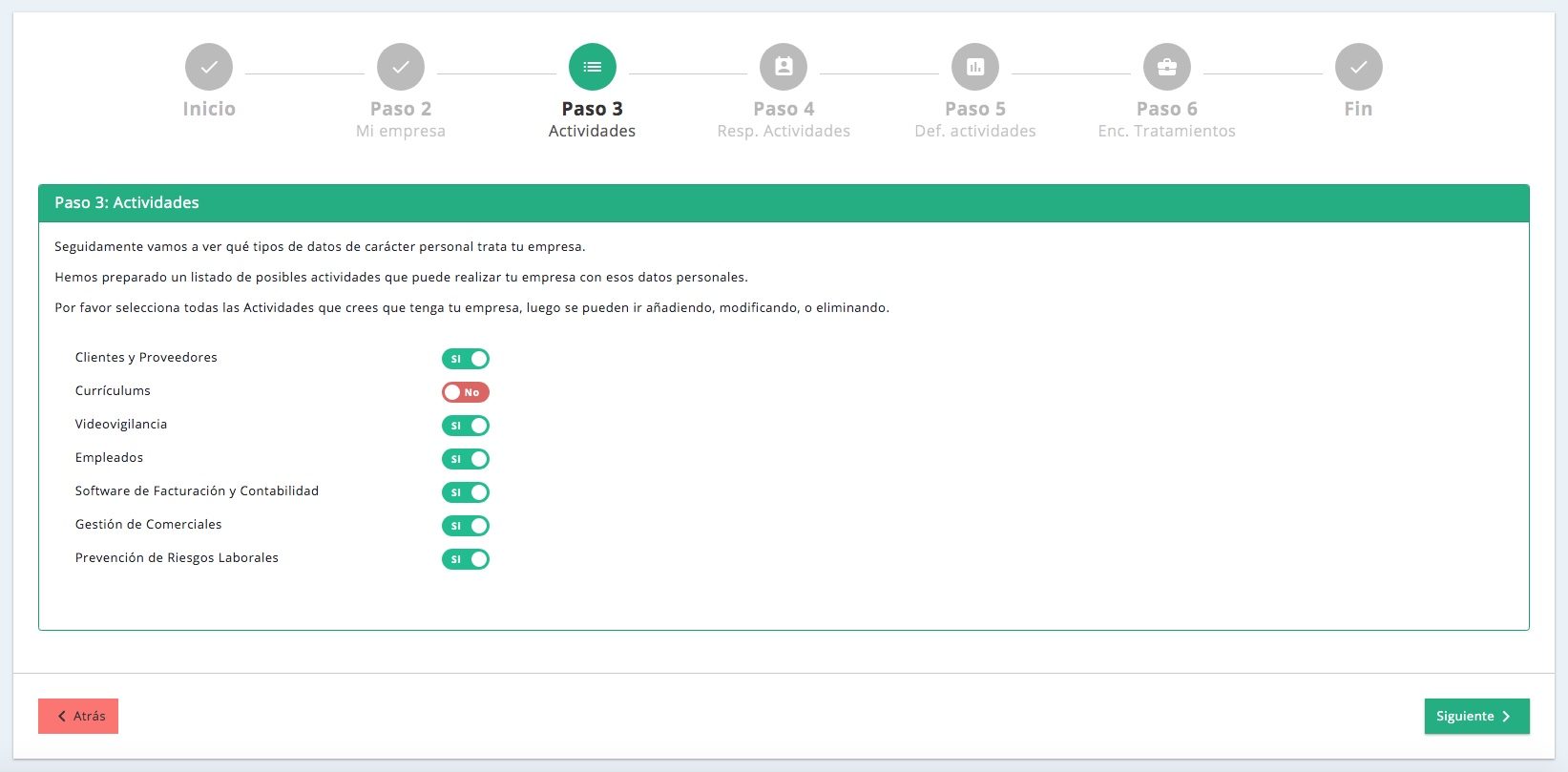Click the Paso 5 chart icon
The height and width of the screenshot is (772, 1568).
(x=975, y=67)
